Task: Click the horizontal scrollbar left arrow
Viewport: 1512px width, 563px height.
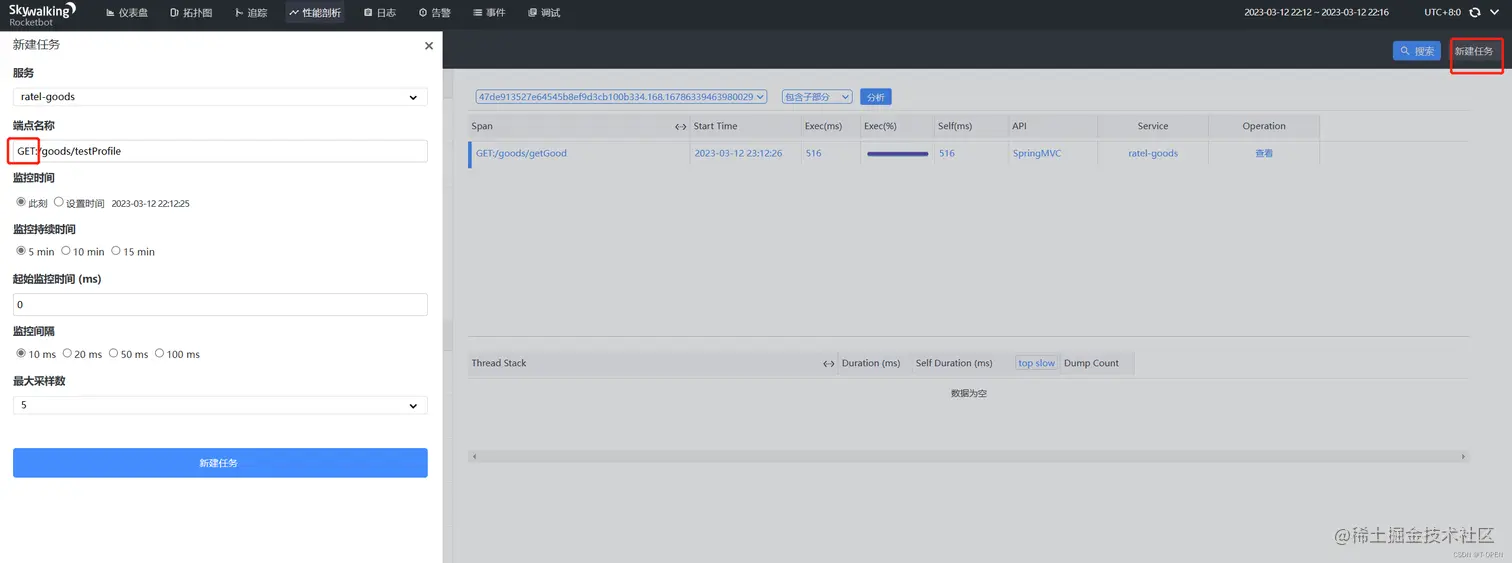Action: (473, 456)
